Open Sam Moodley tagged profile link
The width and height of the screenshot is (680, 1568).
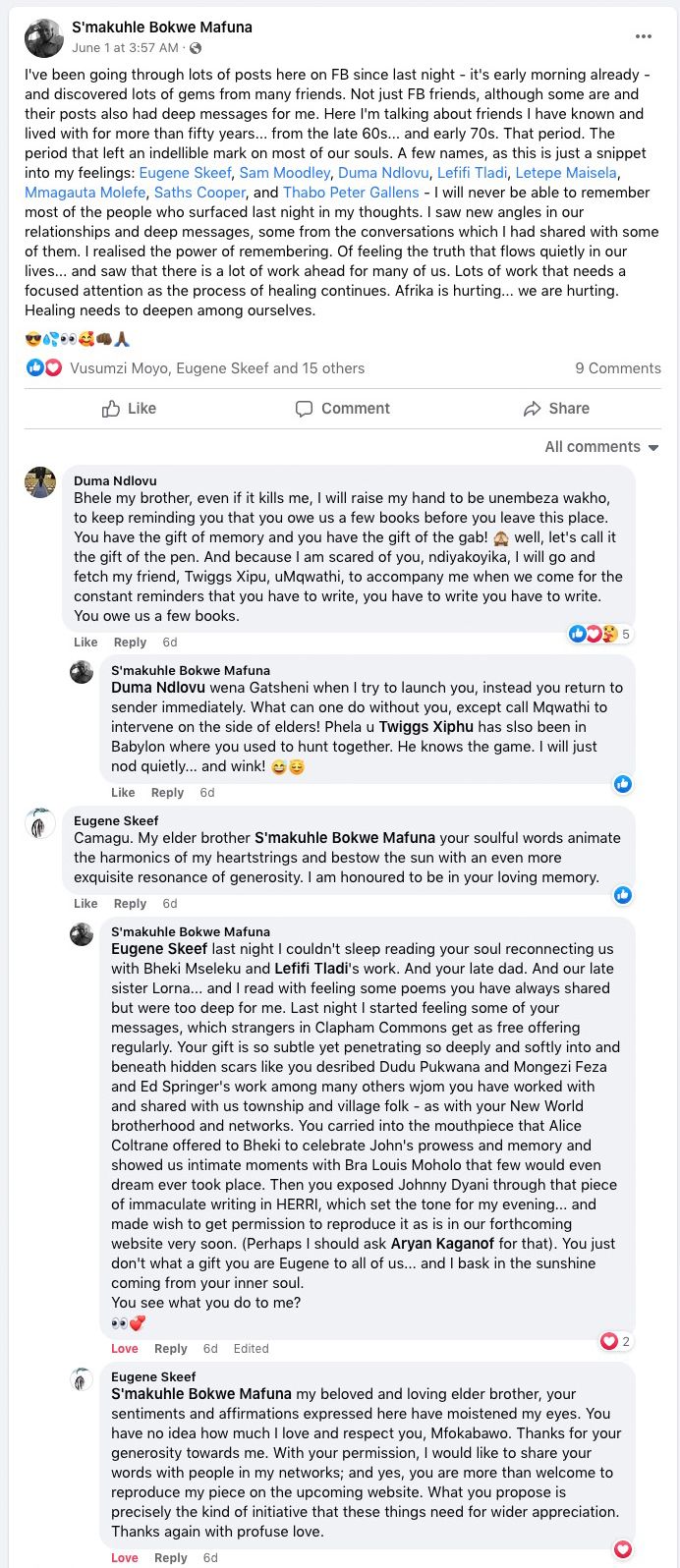[x=285, y=173]
